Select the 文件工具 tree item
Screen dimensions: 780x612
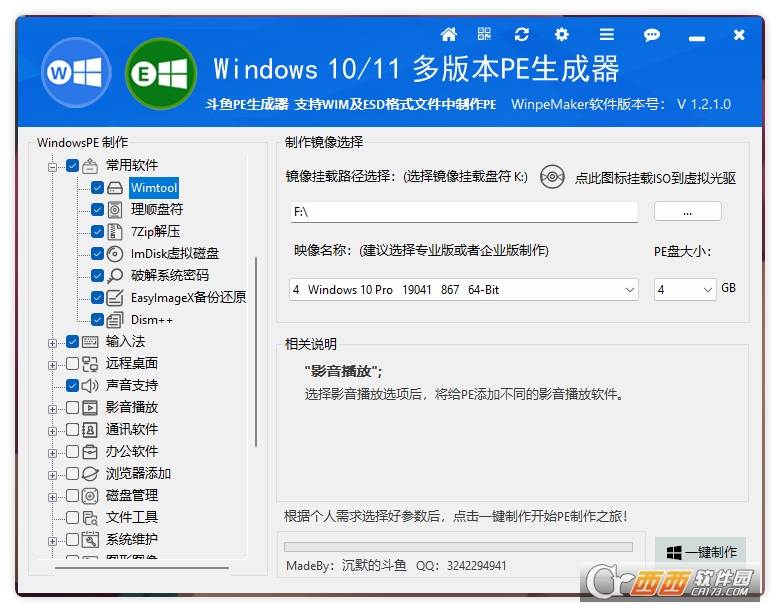[131, 518]
